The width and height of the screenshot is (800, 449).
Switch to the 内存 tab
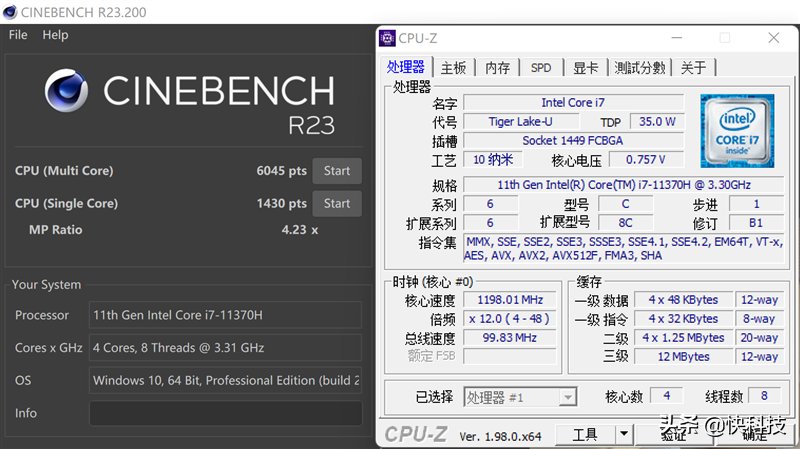(x=497, y=68)
